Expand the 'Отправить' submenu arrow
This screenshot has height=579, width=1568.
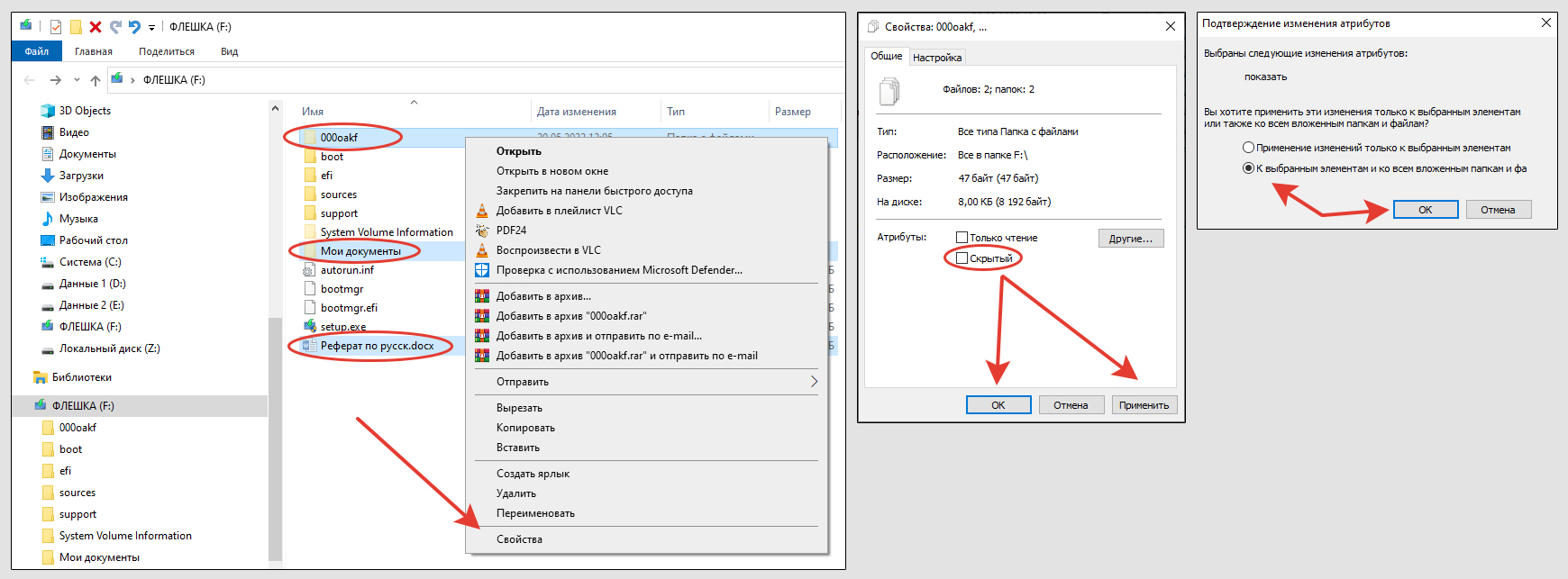click(814, 382)
